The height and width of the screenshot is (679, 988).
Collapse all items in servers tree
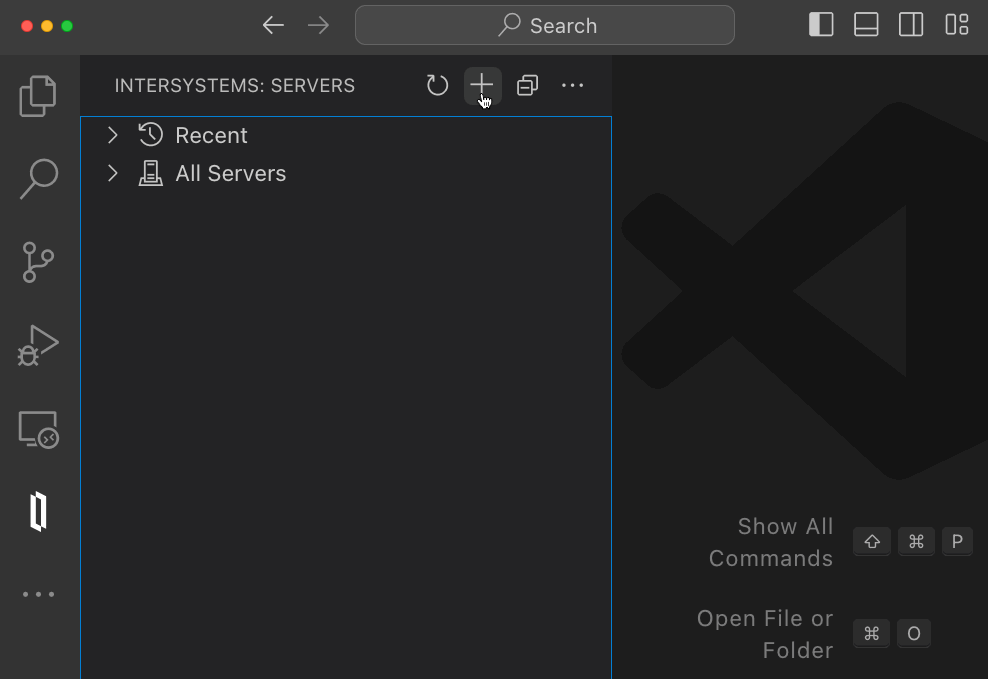pos(527,85)
